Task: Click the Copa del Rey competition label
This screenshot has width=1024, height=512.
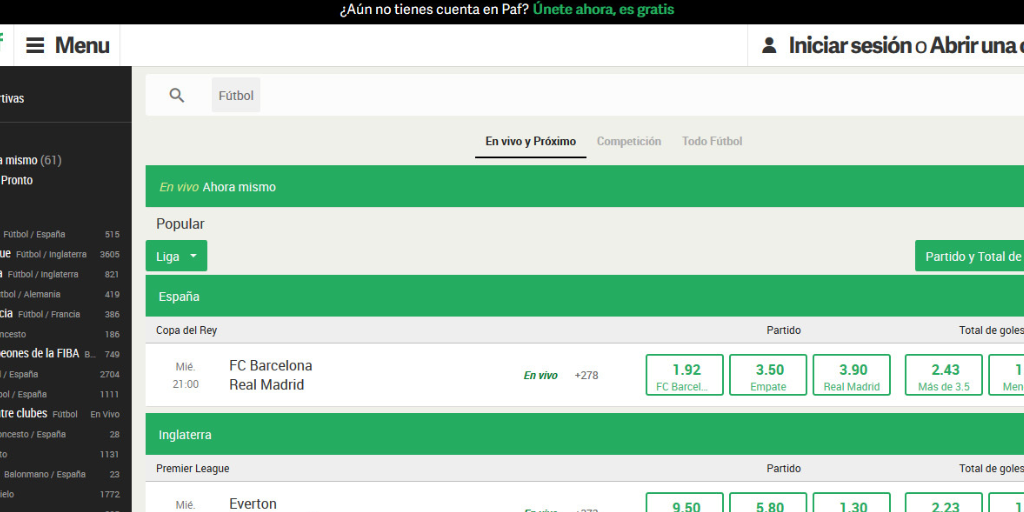Action: pyautogui.click(x=186, y=330)
